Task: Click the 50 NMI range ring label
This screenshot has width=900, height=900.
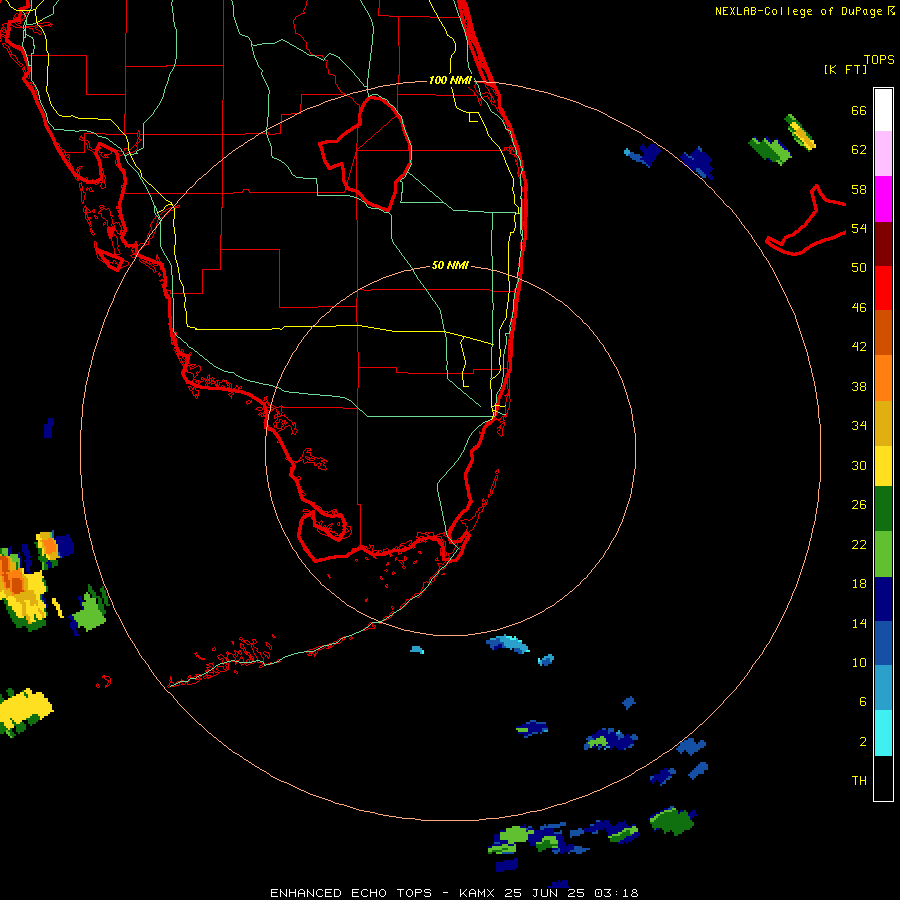Action: pos(450,265)
